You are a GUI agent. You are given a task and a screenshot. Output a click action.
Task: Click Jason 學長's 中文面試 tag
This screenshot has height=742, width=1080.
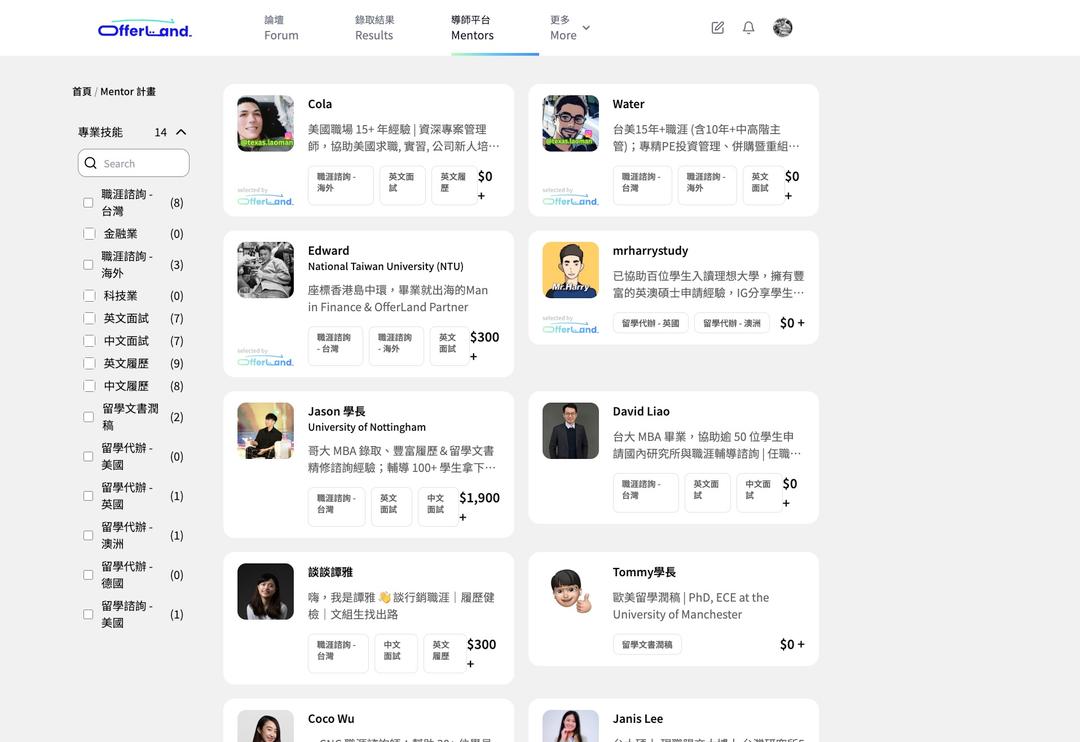point(438,506)
